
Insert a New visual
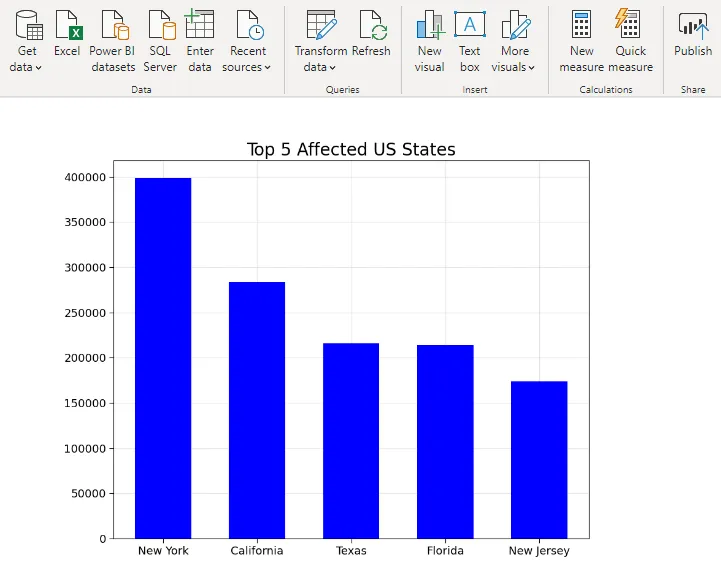pyautogui.click(x=430, y=25)
